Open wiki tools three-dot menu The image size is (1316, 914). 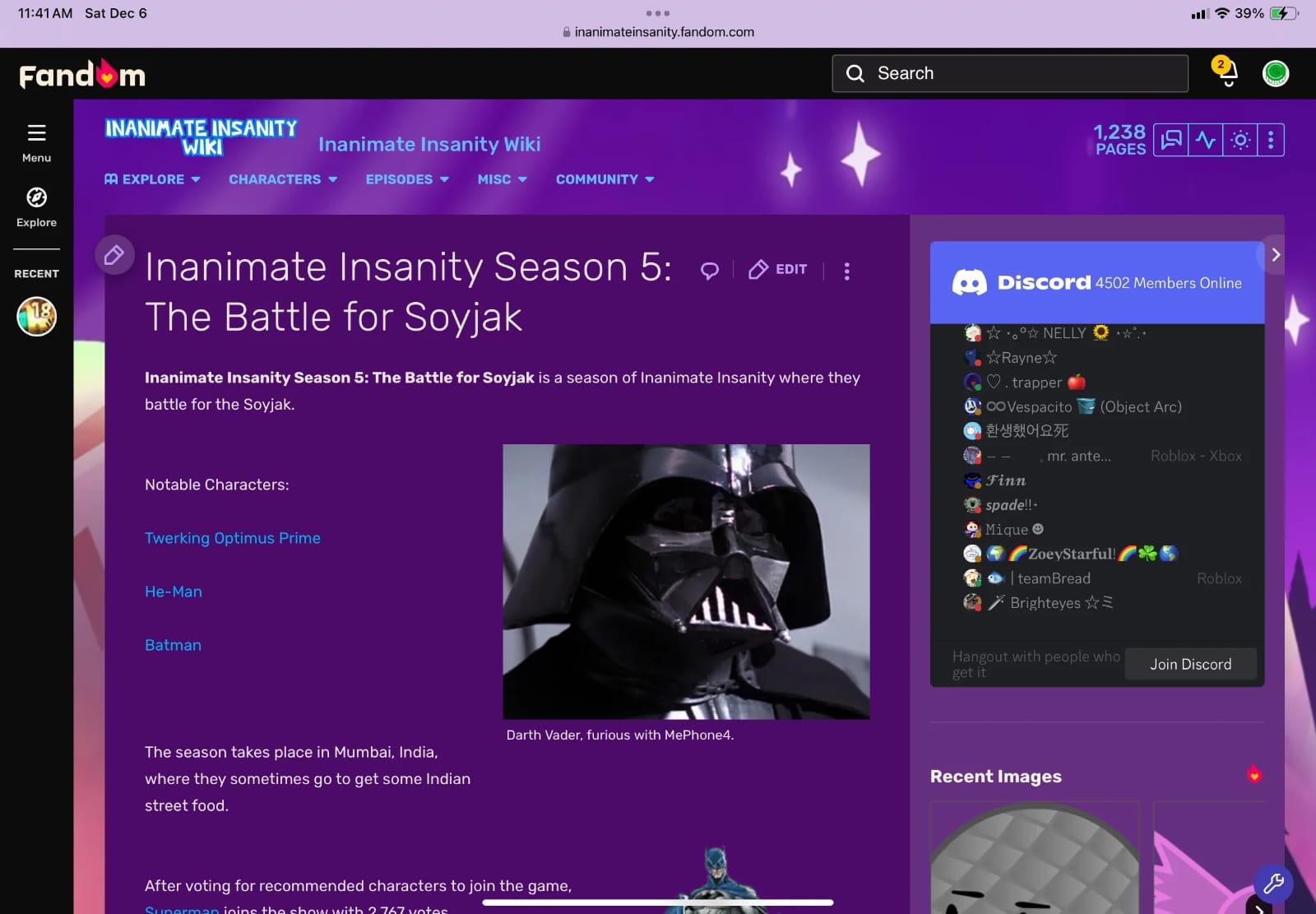point(1271,140)
